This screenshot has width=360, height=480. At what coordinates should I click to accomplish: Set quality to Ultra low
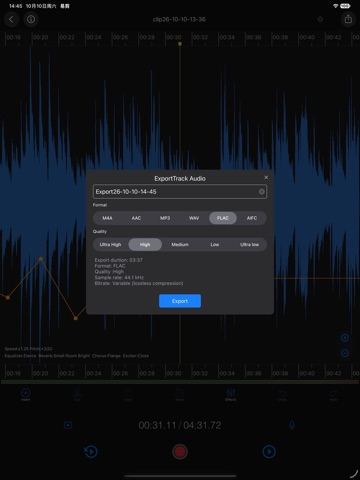click(249, 244)
